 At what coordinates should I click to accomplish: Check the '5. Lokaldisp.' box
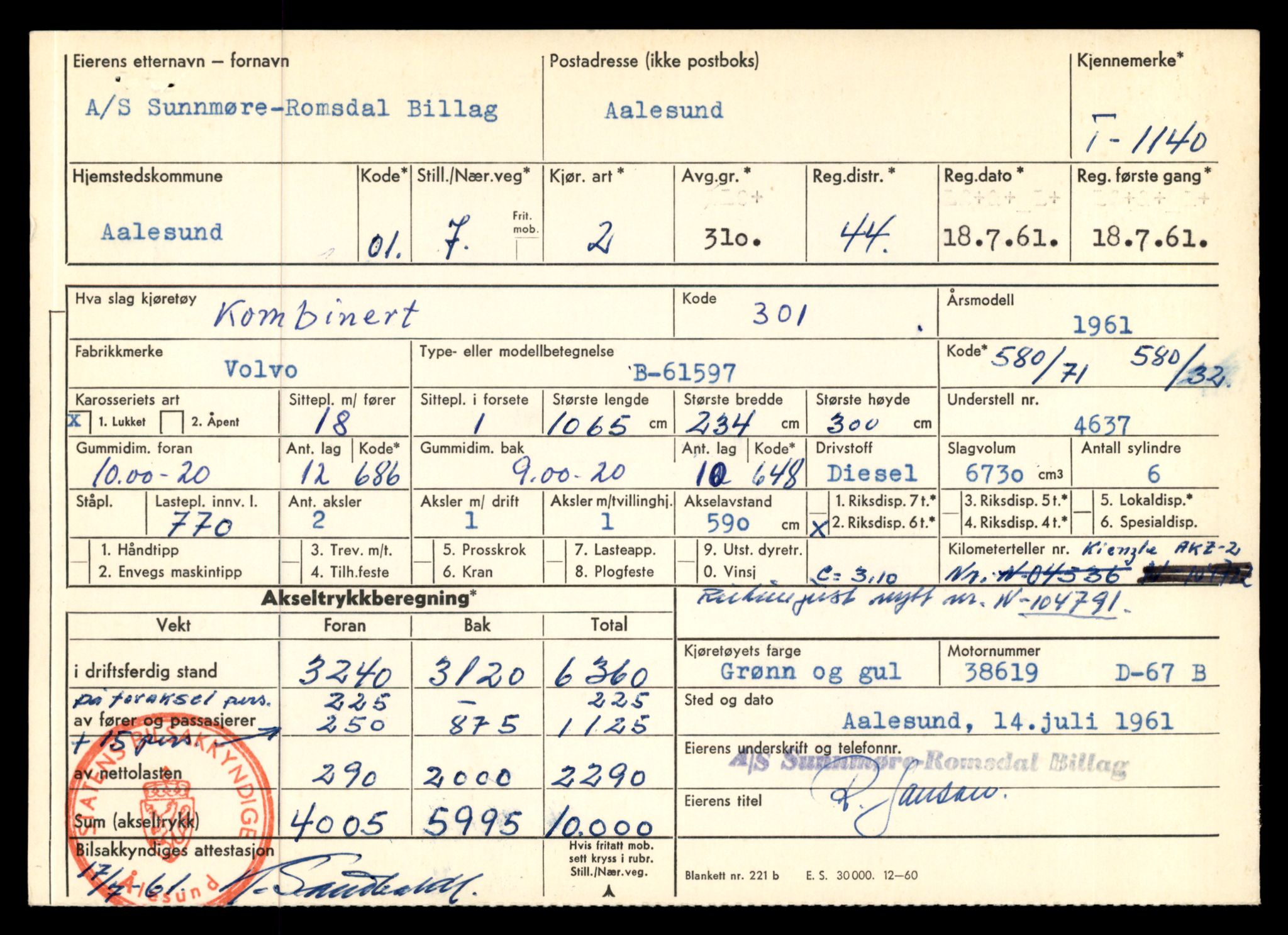click(1082, 501)
